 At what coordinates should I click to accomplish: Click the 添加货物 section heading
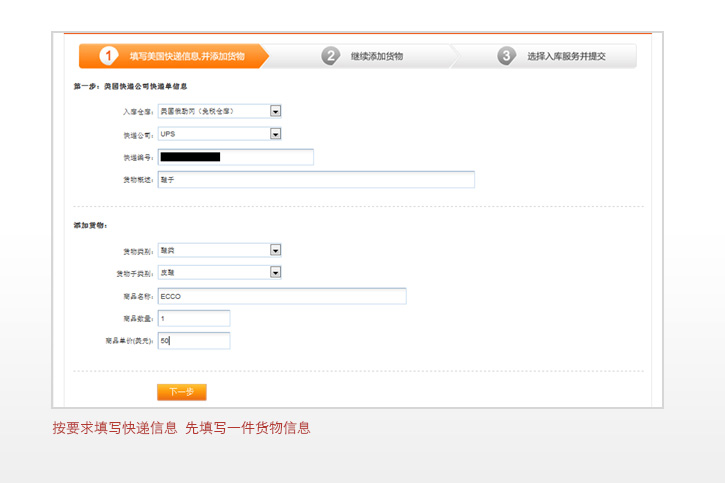90,226
